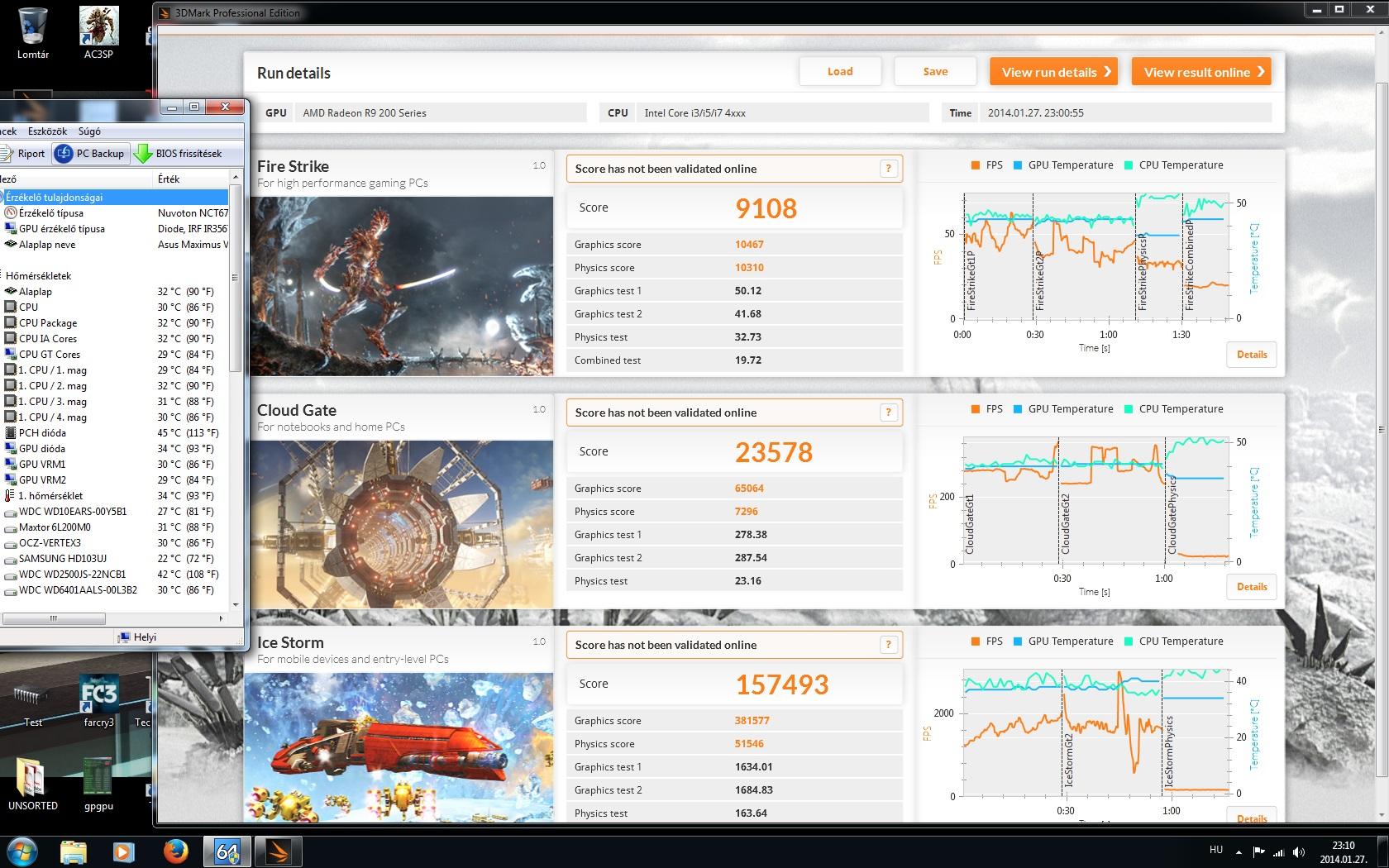Select WDC WD2500JS-22NCB1 drive row
This screenshot has width=1389, height=868.
click(114, 575)
